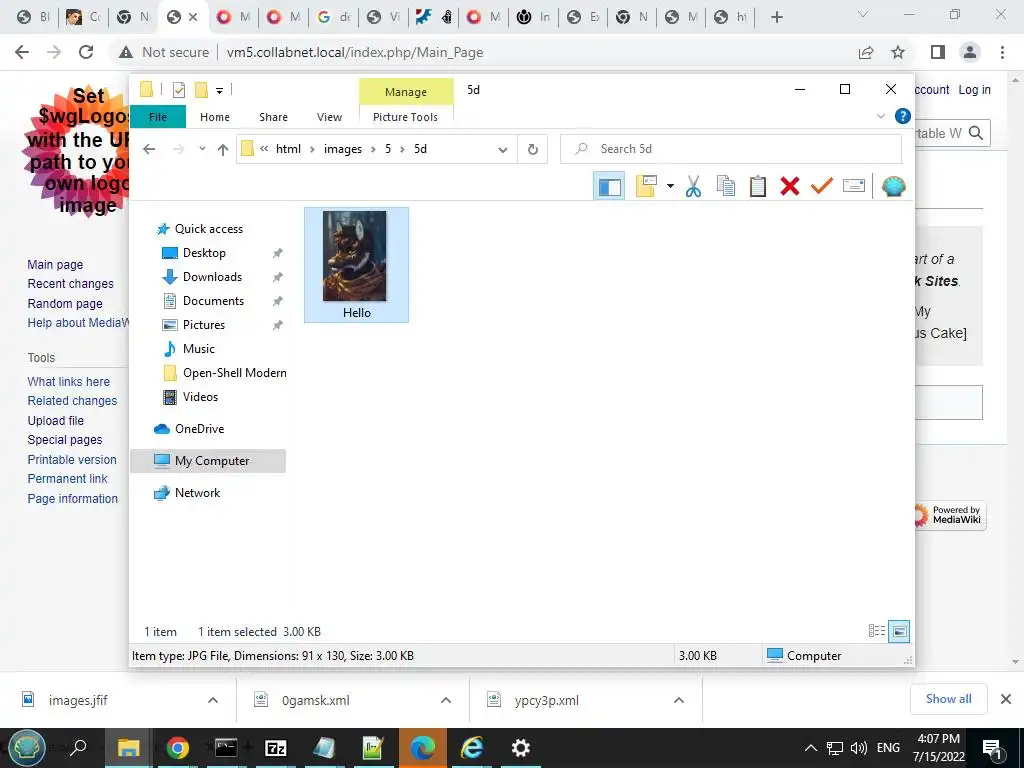The width and height of the screenshot is (1024, 768).
Task: Open Upload file wiki link
Action: coord(56,421)
